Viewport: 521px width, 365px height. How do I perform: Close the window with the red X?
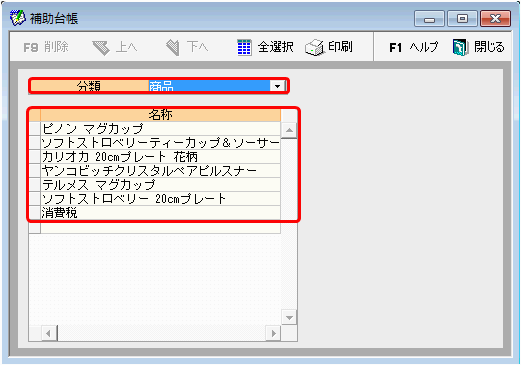(x=495, y=19)
